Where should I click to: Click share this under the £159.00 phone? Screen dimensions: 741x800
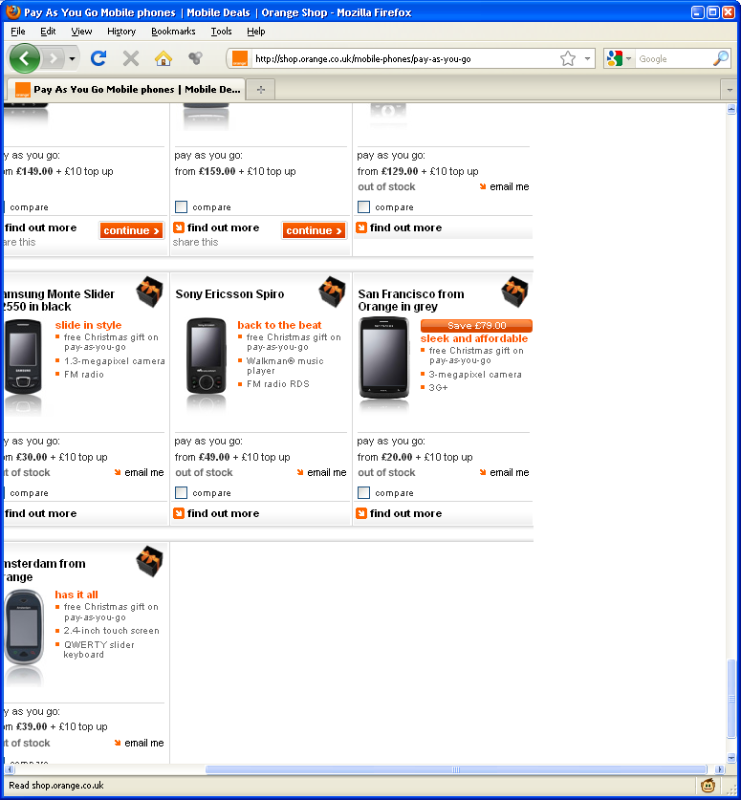pos(195,242)
